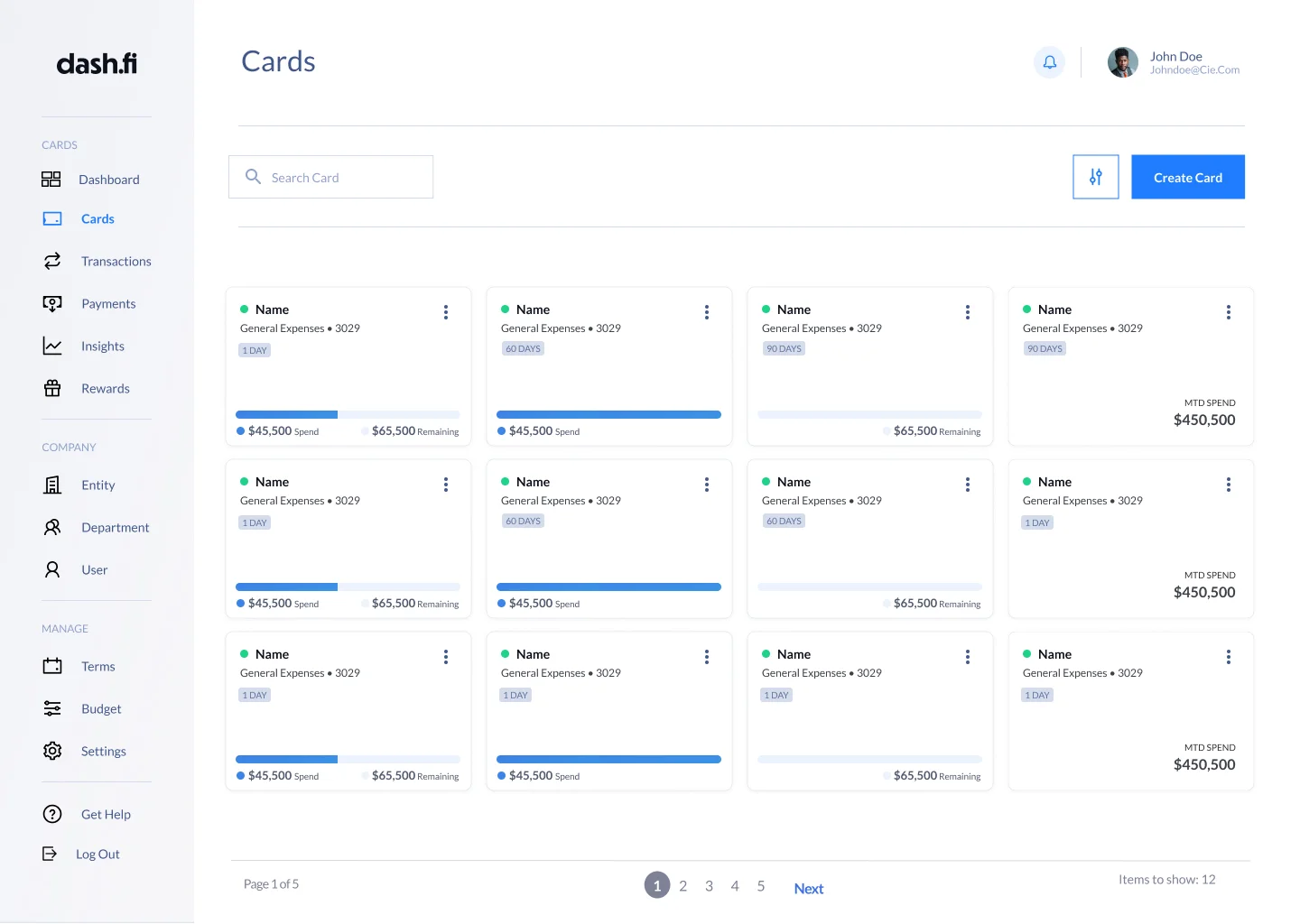Click the Next pagination link
1300x924 pixels.
pyautogui.click(x=808, y=889)
